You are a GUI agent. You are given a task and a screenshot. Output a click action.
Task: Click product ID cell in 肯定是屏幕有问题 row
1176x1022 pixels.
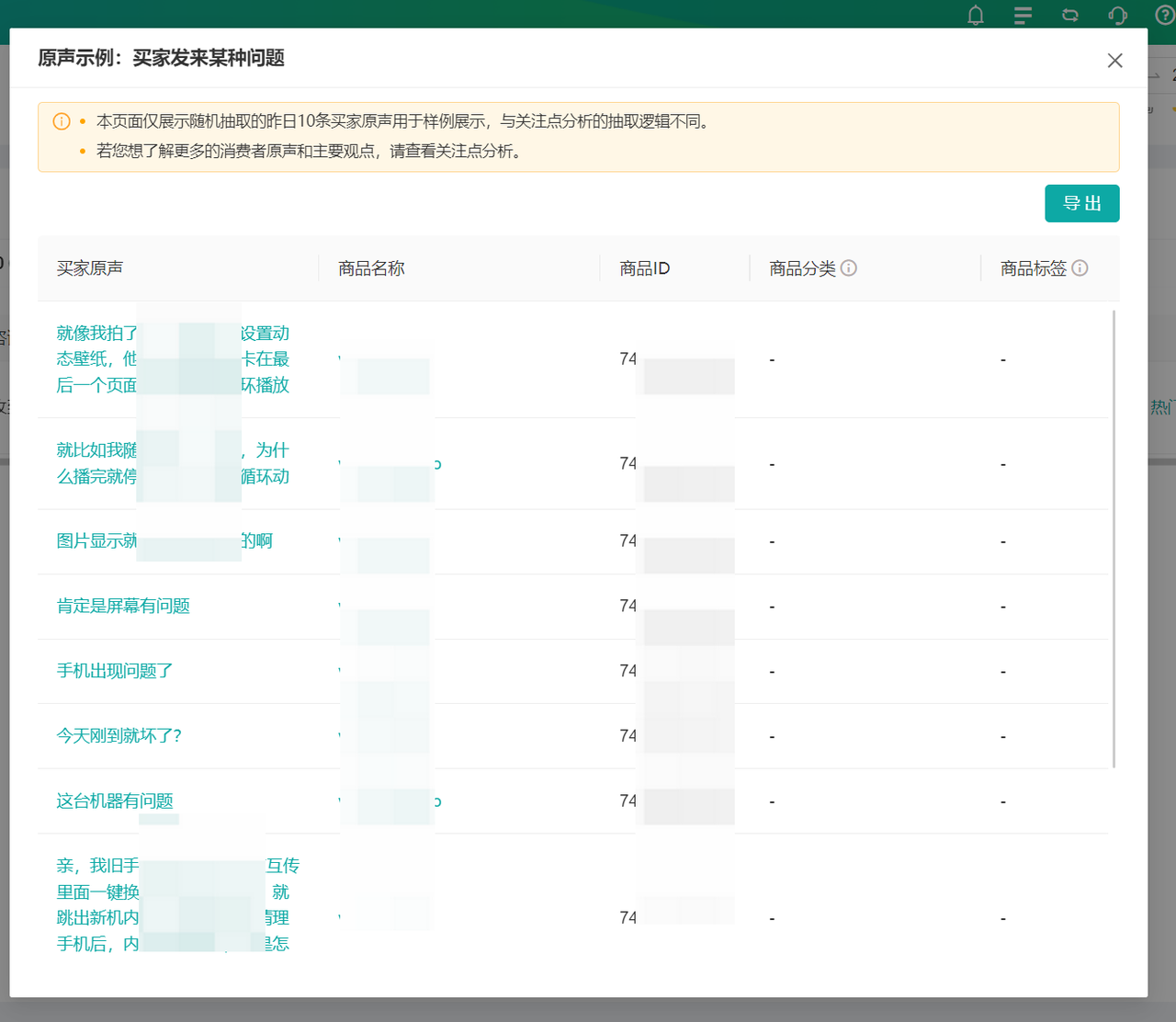[x=676, y=607]
